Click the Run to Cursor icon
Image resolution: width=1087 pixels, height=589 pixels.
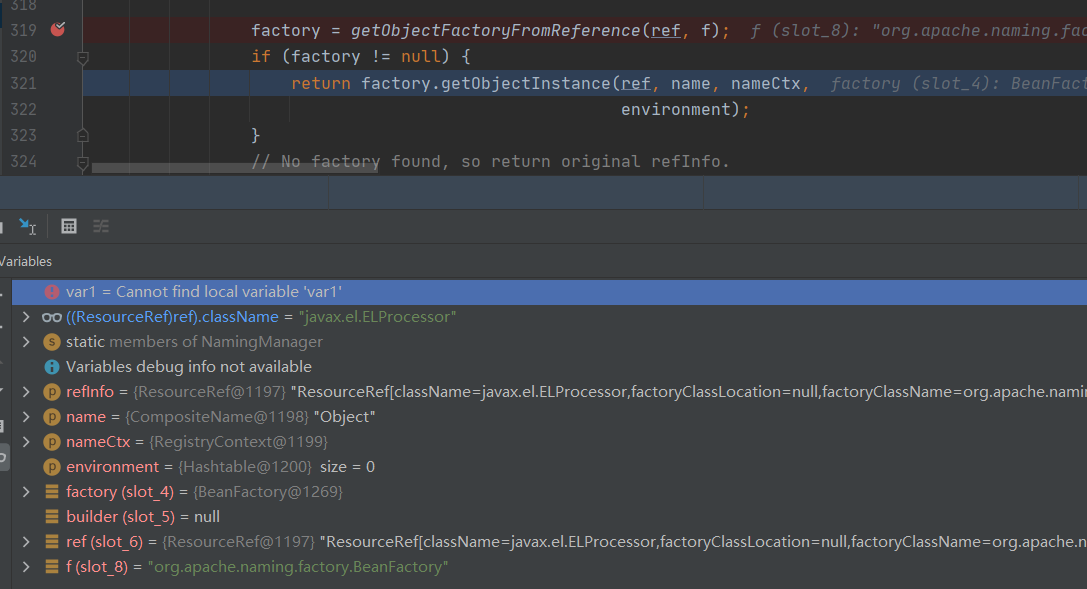point(26,226)
